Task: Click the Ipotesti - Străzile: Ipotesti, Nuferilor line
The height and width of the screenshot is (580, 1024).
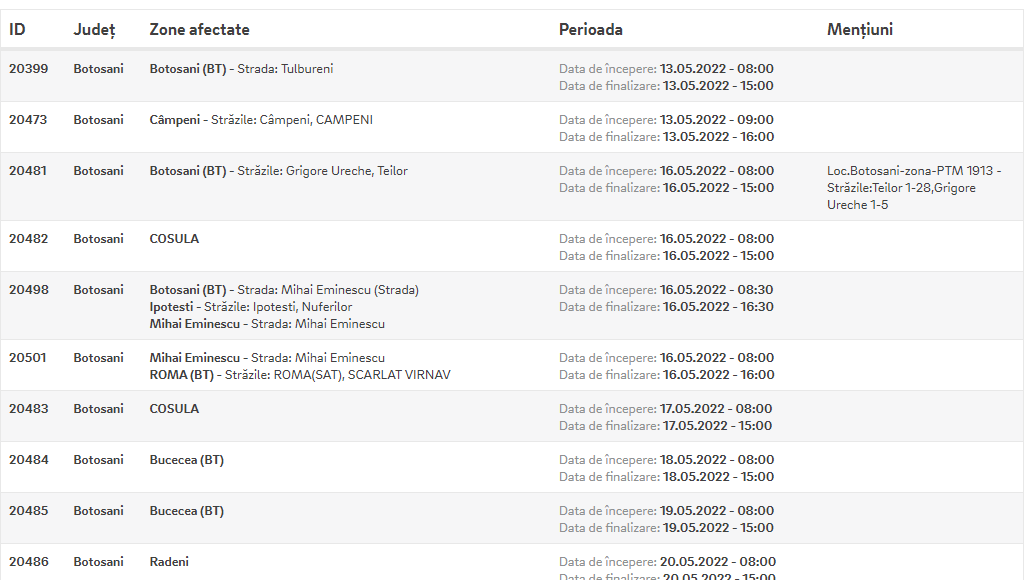Action: (251, 306)
